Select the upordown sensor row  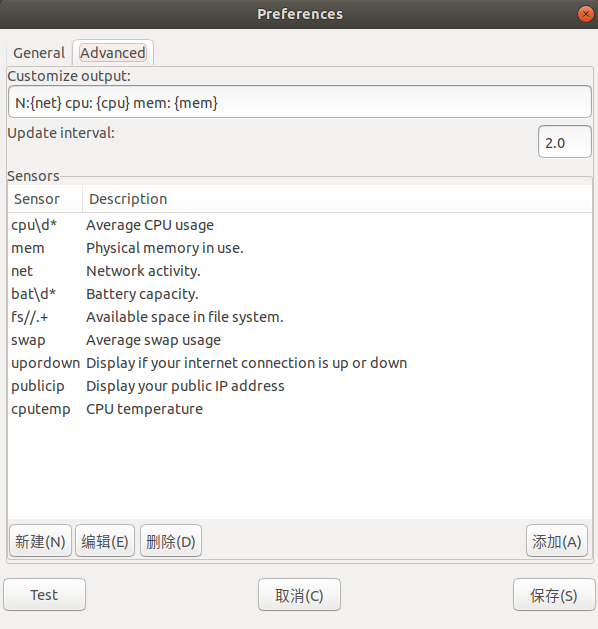pyautogui.click(x=300, y=363)
